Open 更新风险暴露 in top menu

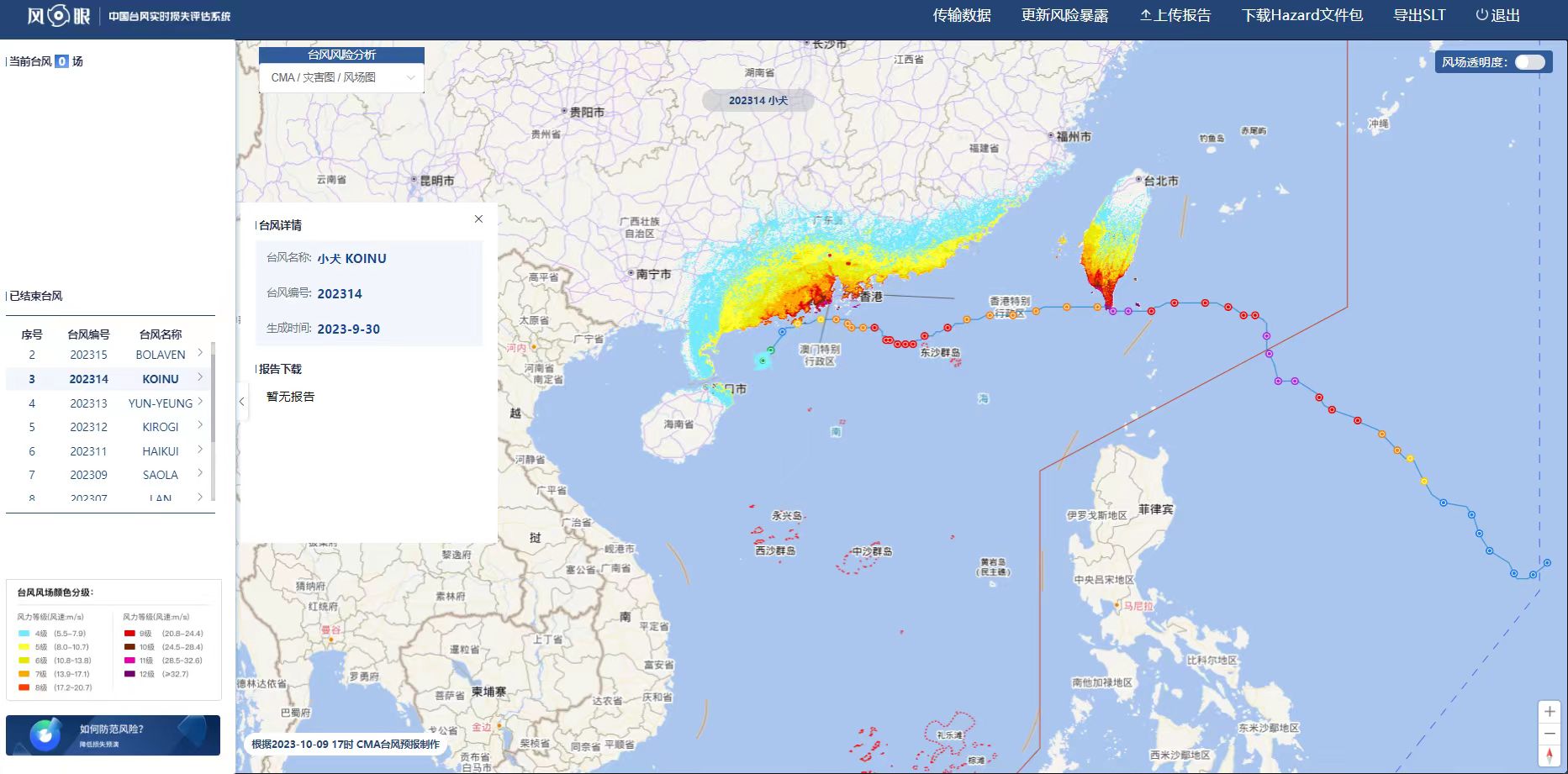tap(1064, 15)
